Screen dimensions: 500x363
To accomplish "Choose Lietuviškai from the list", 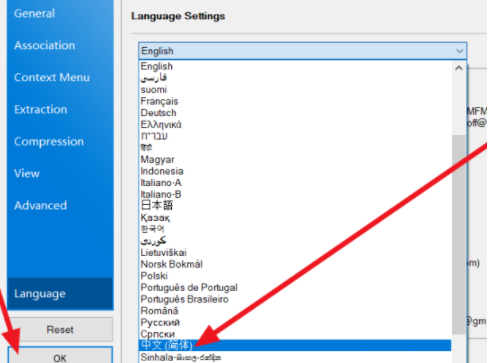I will (x=295, y=253).
